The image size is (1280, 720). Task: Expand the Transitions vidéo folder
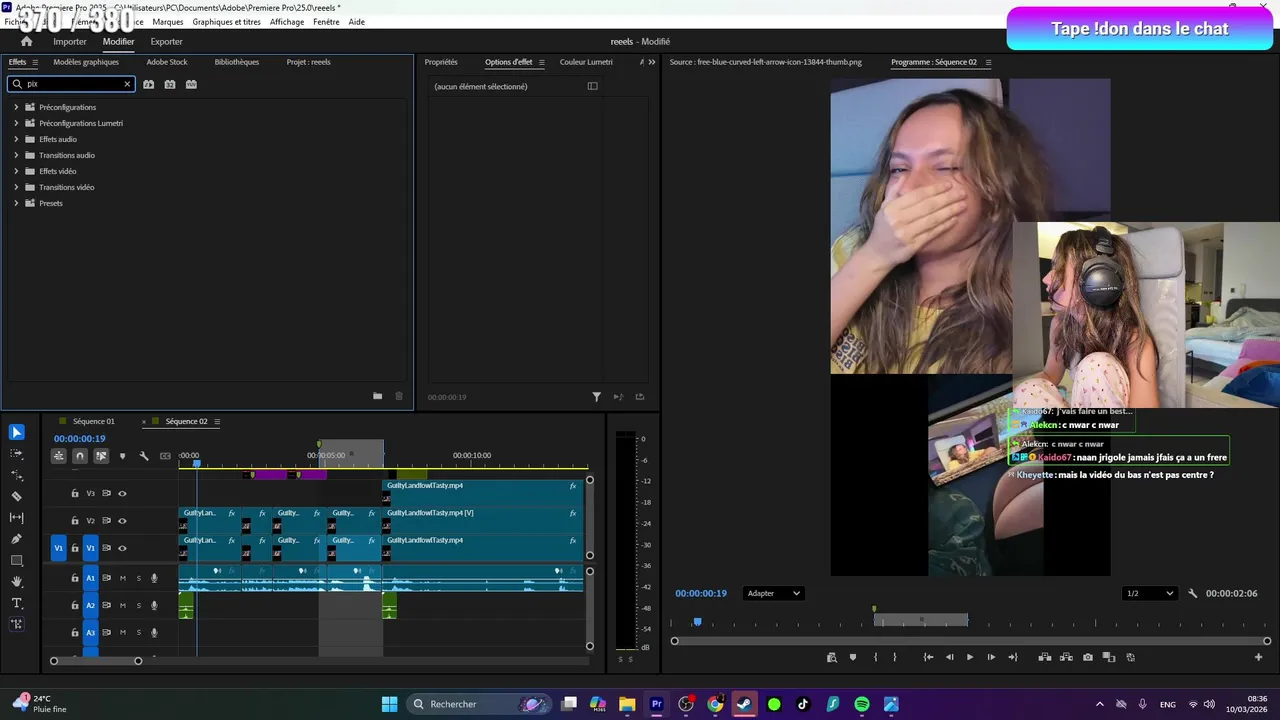click(x=16, y=187)
